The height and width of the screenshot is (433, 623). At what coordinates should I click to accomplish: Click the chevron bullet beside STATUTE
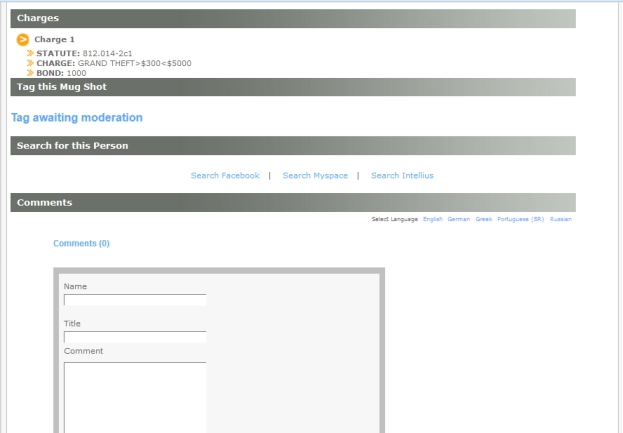tap(30, 53)
